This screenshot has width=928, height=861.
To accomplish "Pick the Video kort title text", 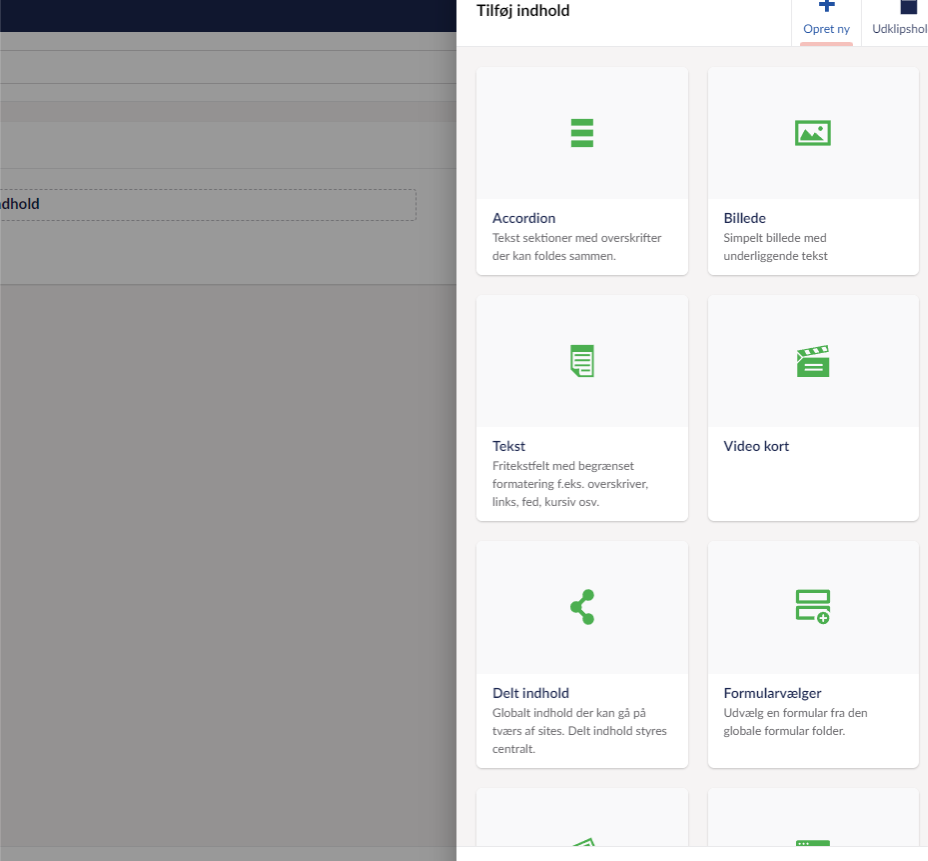I will [756, 446].
